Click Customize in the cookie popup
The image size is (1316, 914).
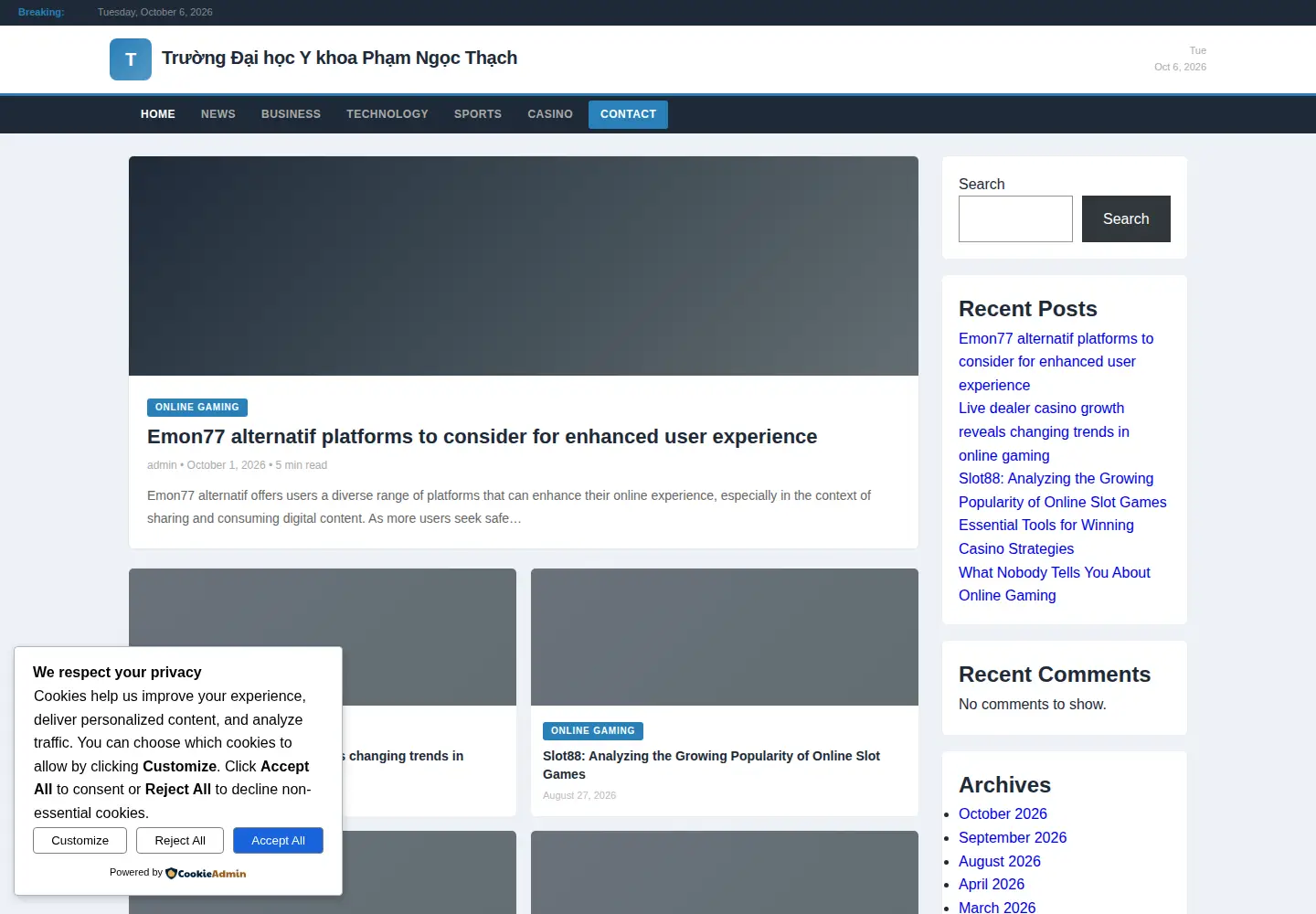80,841
